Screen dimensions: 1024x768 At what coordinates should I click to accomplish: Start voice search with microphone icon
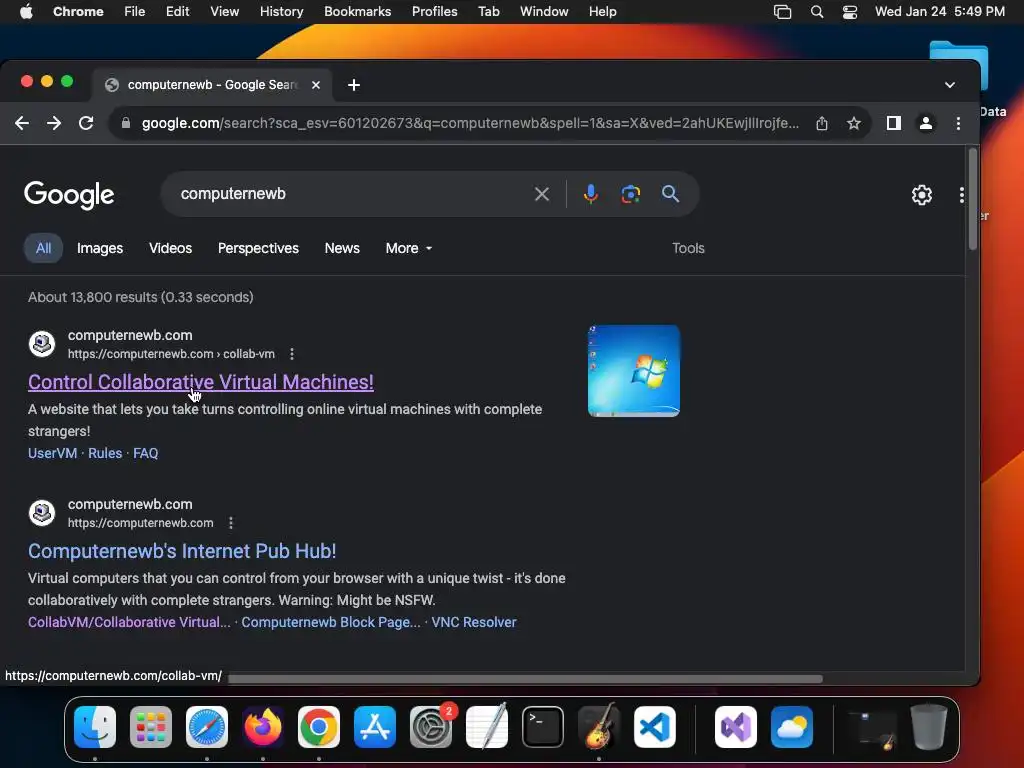[x=590, y=194]
